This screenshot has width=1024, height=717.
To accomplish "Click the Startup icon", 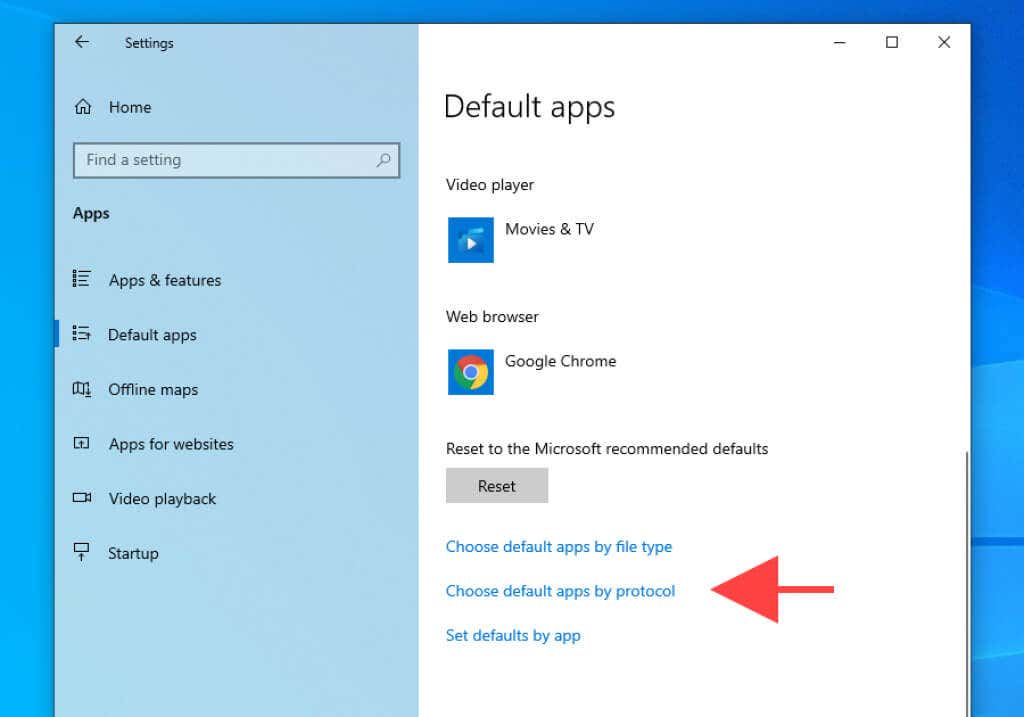I will [82, 552].
